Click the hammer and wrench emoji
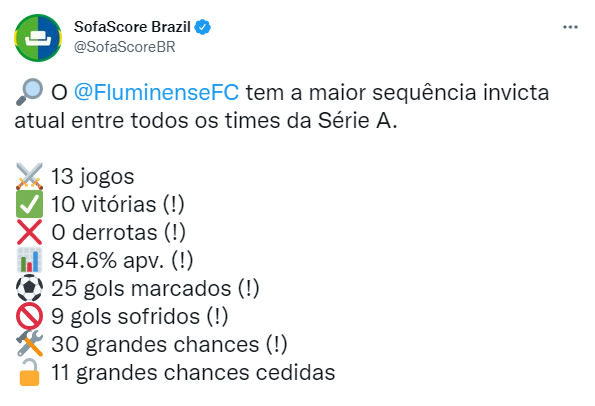 coord(29,344)
